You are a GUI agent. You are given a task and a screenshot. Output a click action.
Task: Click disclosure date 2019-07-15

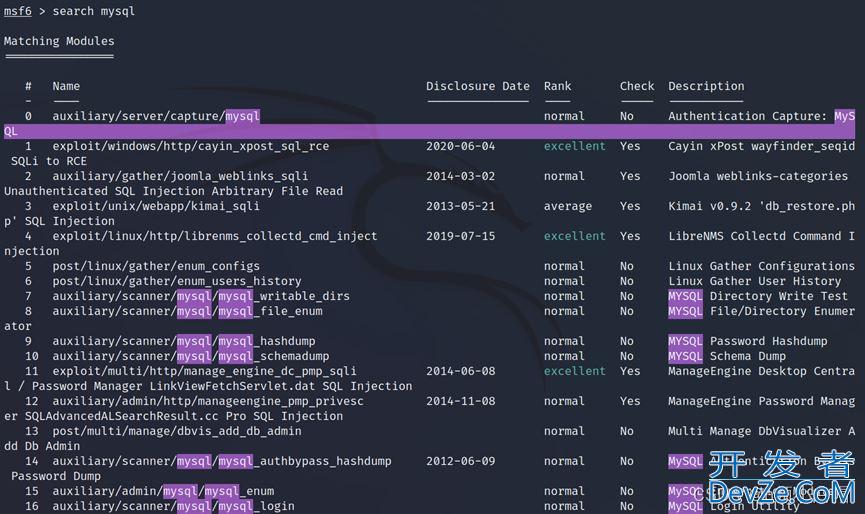click(x=461, y=236)
